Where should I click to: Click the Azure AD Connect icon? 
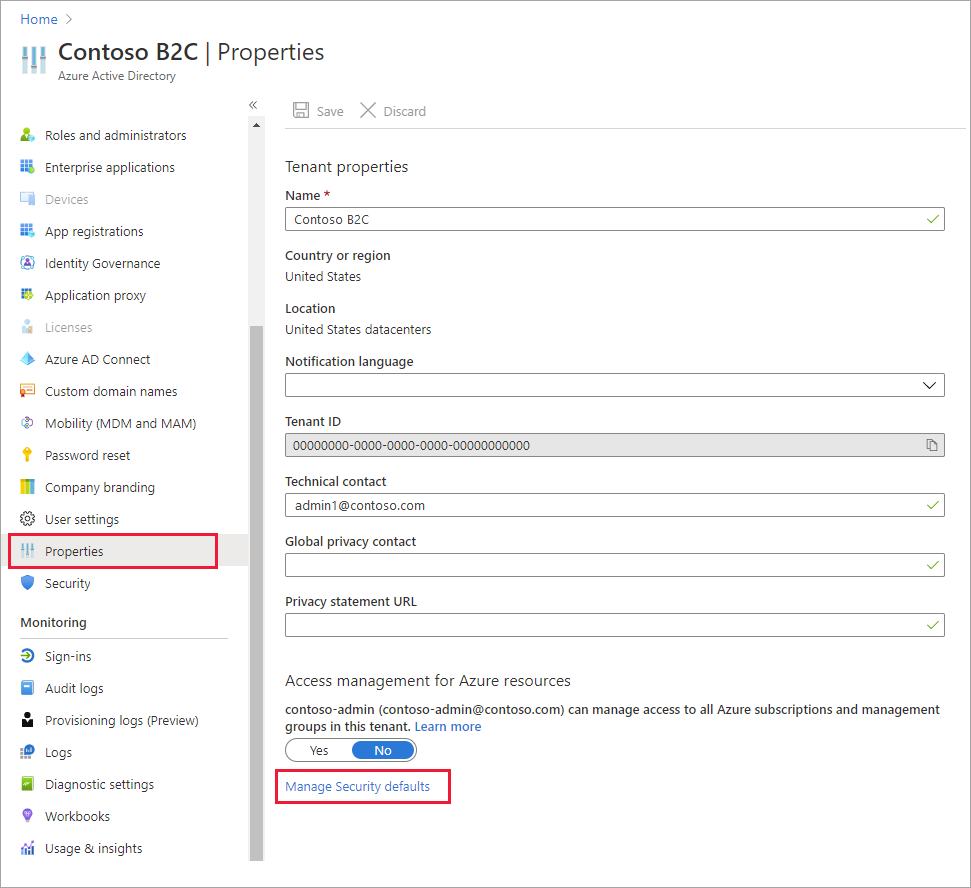tap(28, 359)
